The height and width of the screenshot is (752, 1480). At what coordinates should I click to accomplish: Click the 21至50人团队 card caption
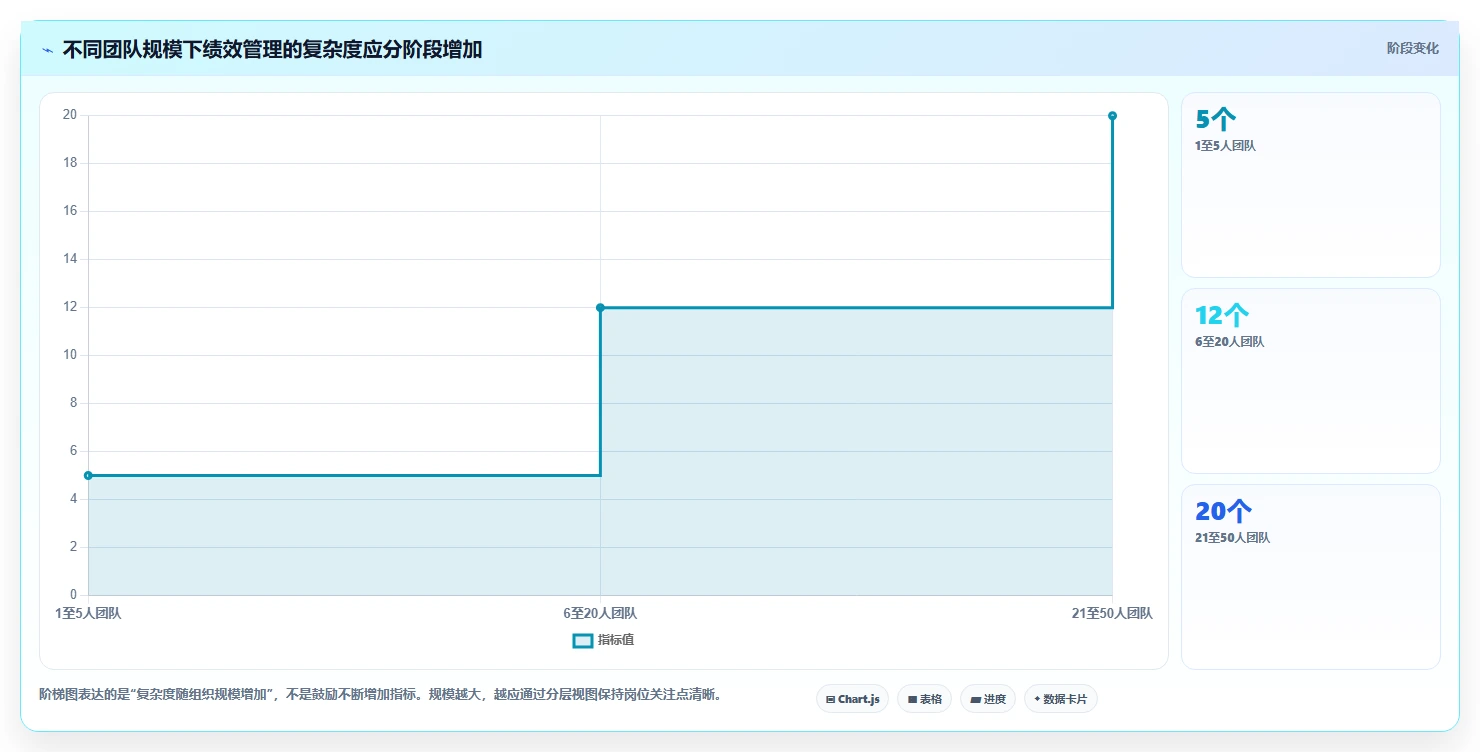(x=1232, y=538)
